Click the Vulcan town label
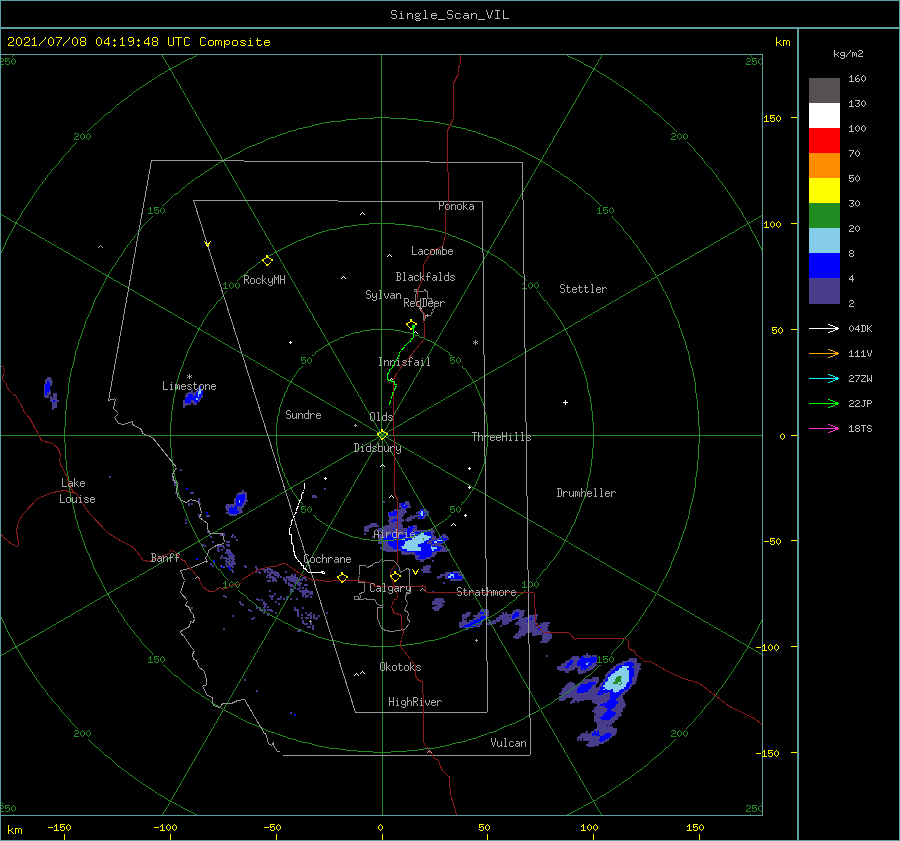Image resolution: width=900 pixels, height=841 pixels. coord(508,743)
